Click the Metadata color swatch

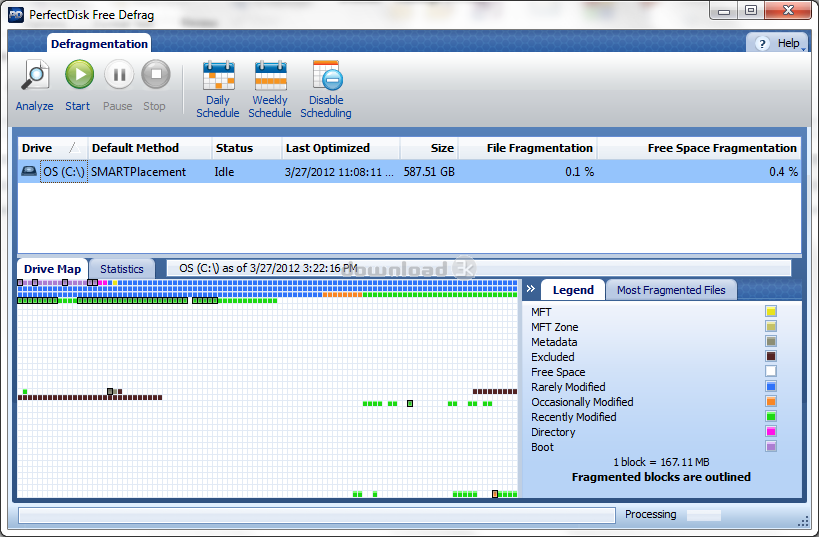(771, 341)
